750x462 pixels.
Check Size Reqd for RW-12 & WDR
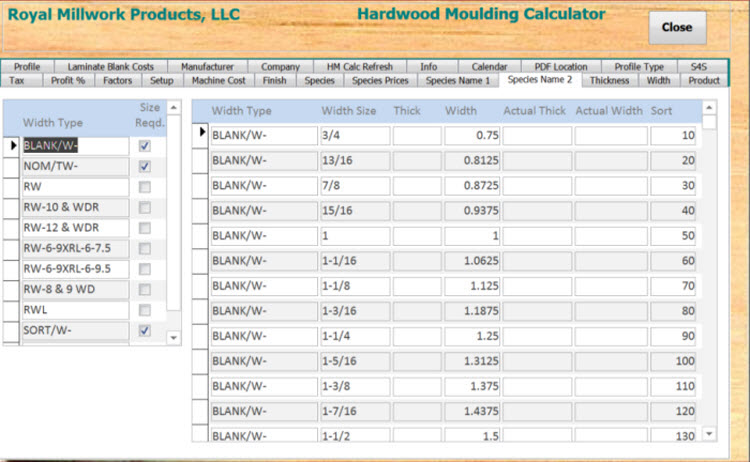click(144, 228)
